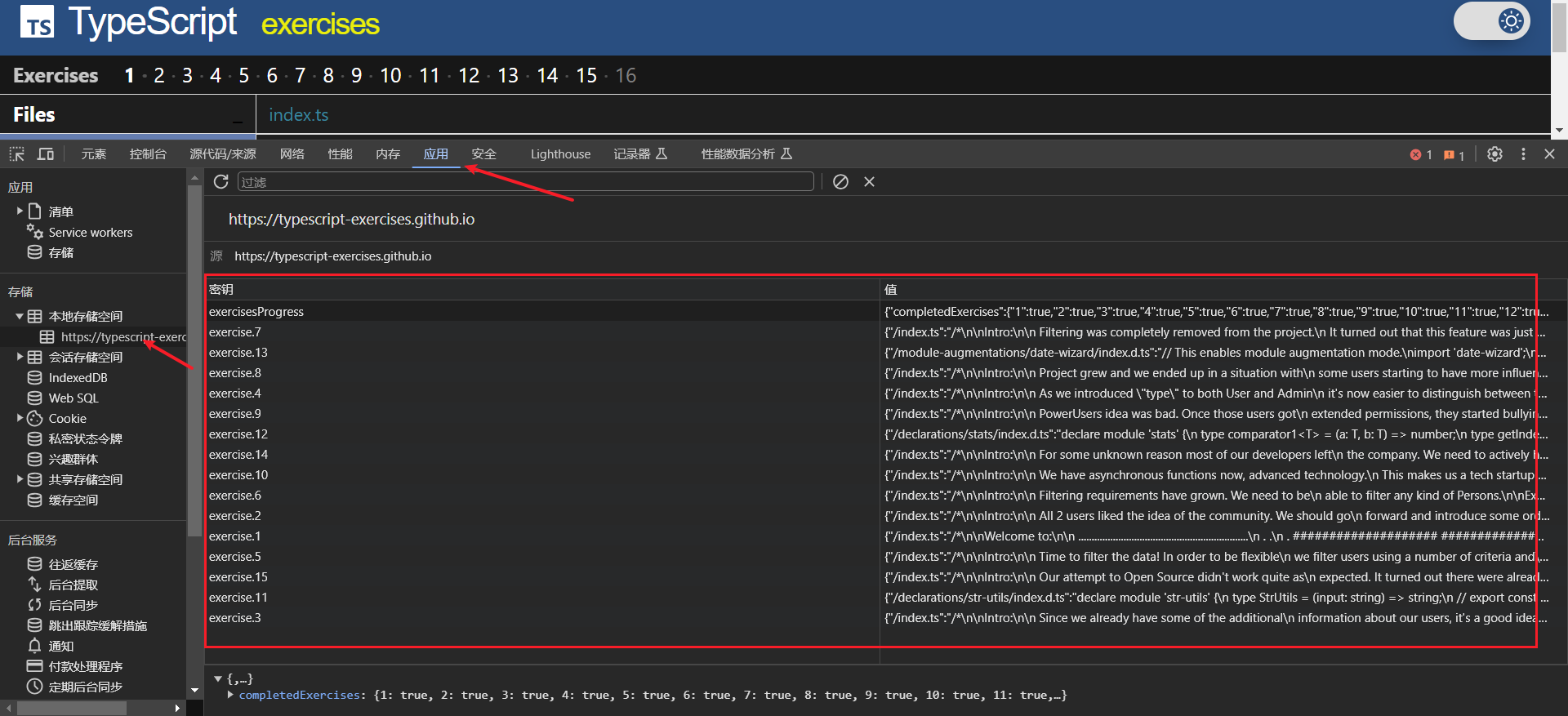Open the inspect element picker tool
Image resolution: width=1568 pixels, height=716 pixels.
coord(17,154)
